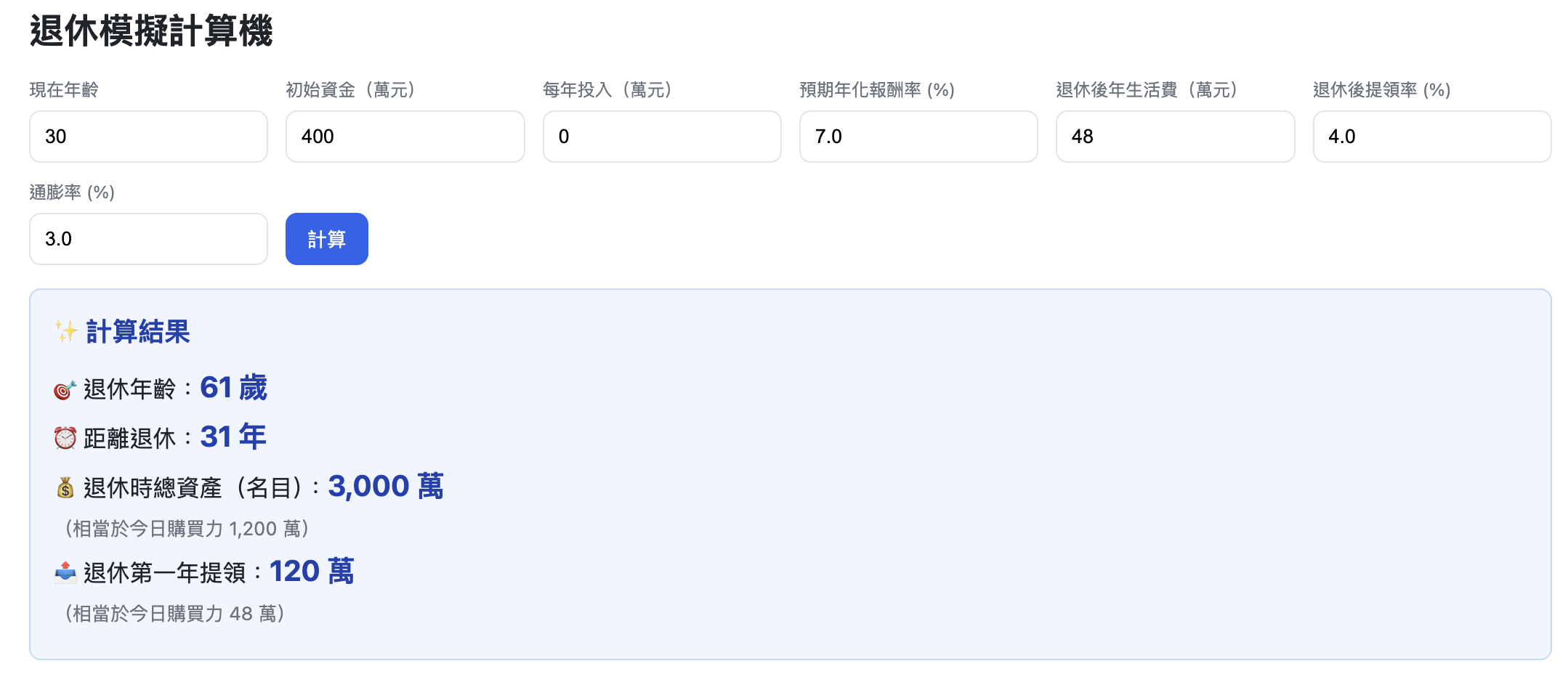Click into the 初始資金 input showing 400
This screenshot has height=674, width=1568.
click(x=405, y=137)
